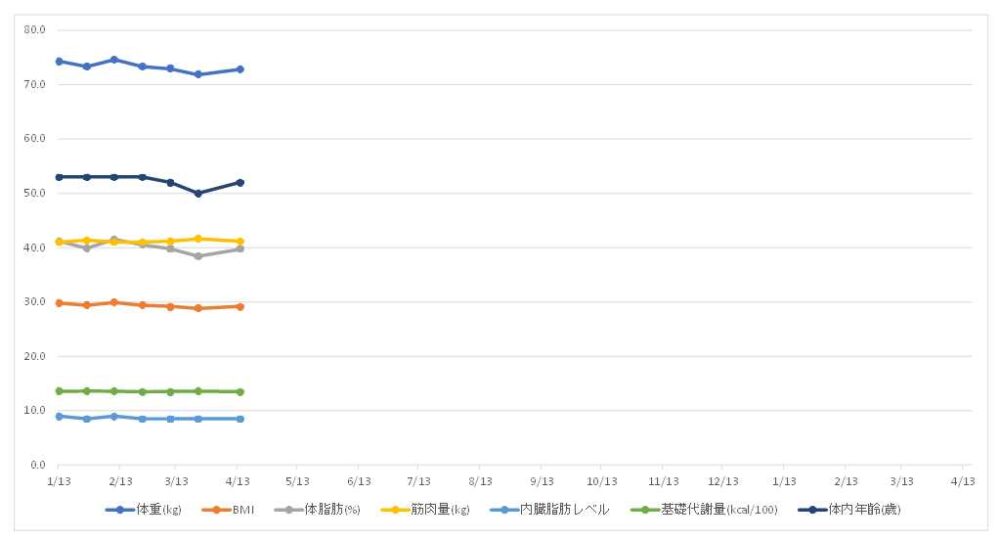Click the last green 基礎代謝量 data point

pos(240,392)
